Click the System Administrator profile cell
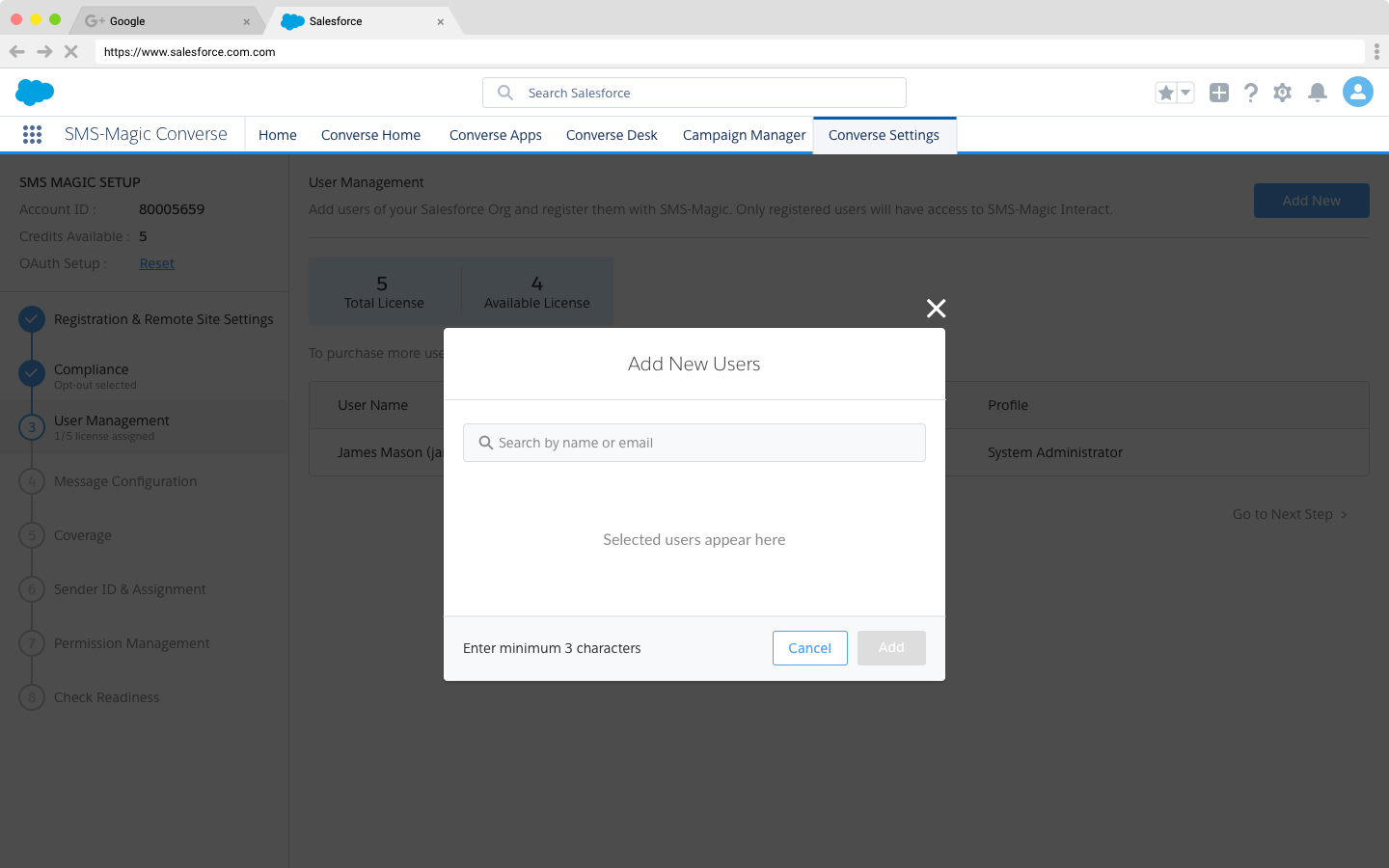This screenshot has height=868, width=1389. point(1055,452)
